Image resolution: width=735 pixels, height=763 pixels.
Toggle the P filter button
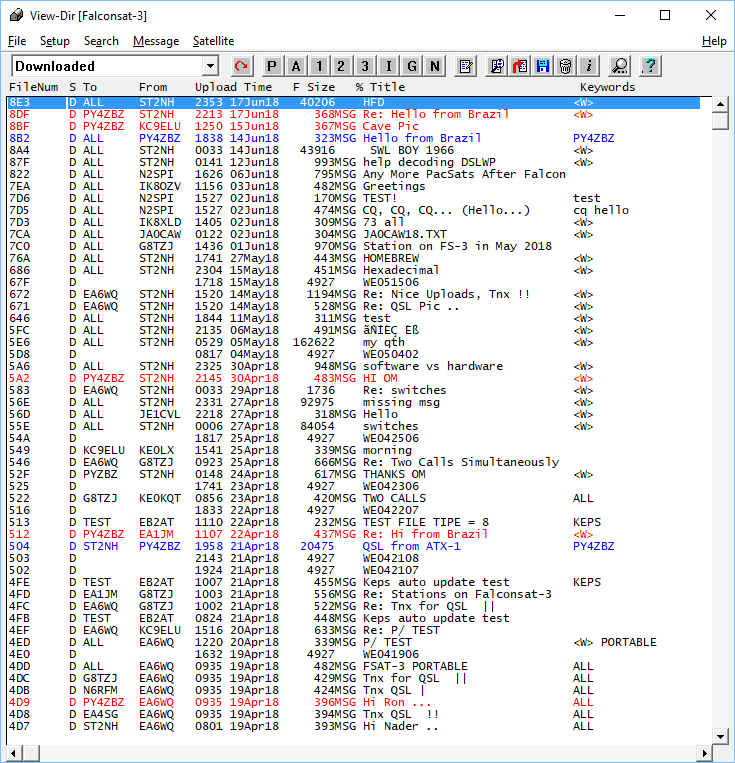(273, 66)
